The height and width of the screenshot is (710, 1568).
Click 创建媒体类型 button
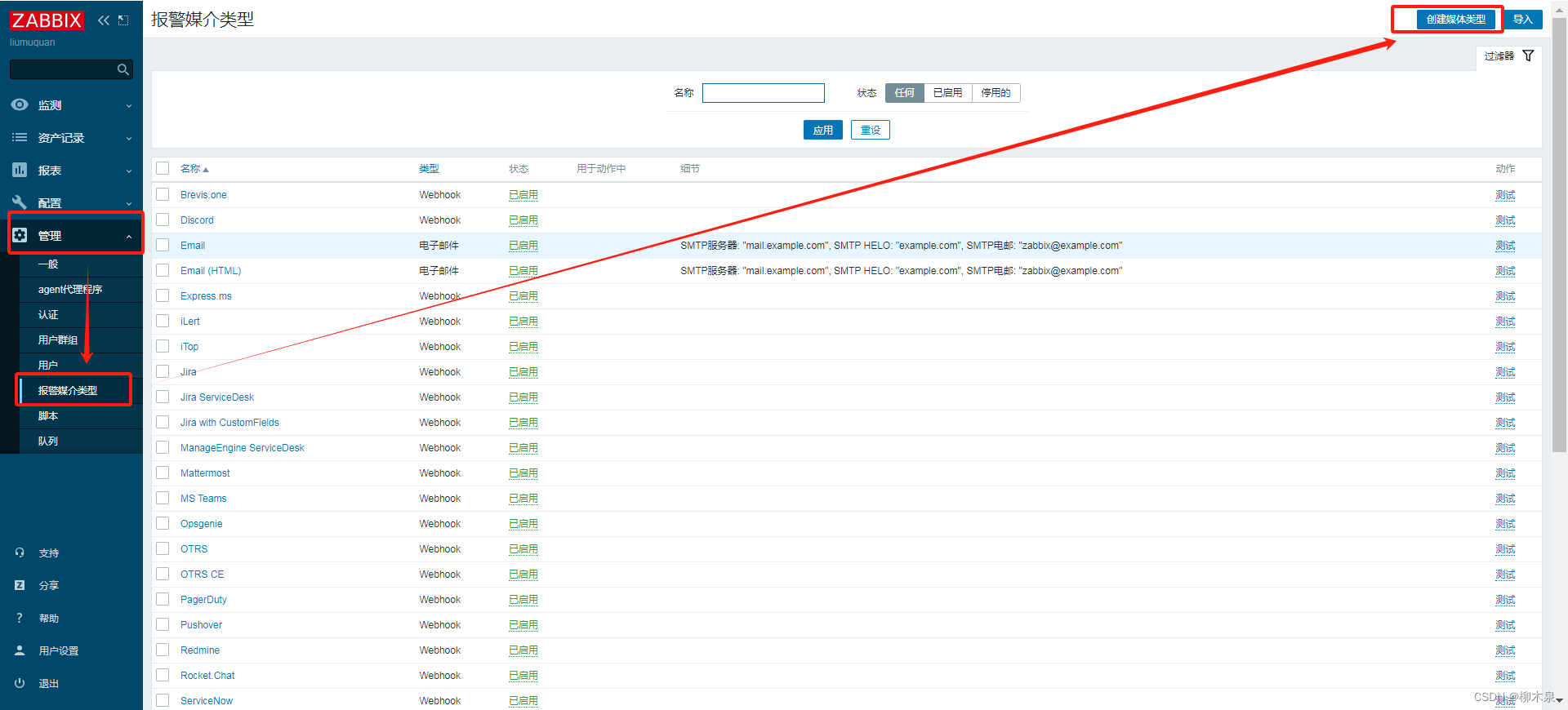pos(1456,20)
